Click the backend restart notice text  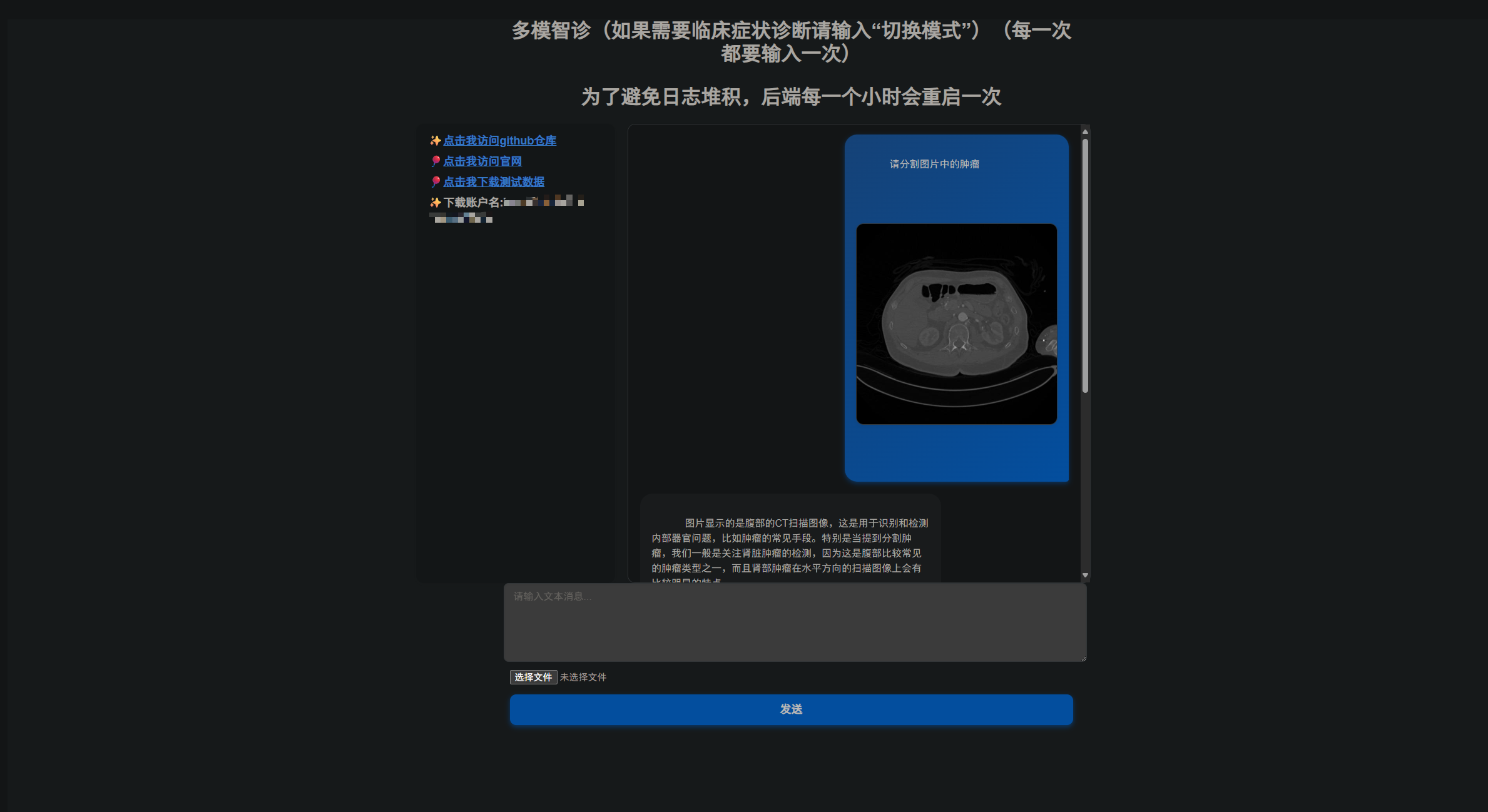click(790, 98)
